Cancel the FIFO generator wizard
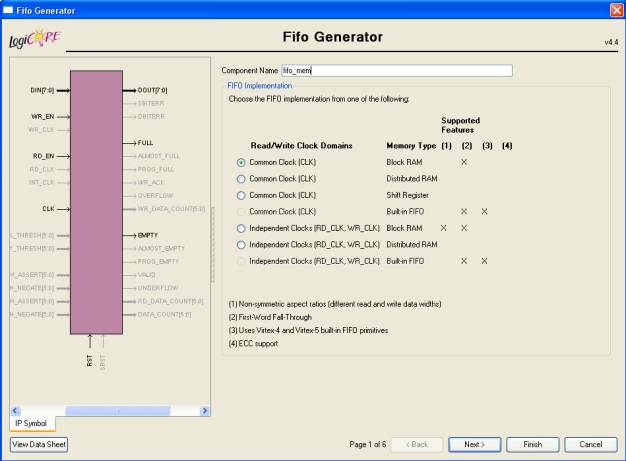 coord(590,444)
